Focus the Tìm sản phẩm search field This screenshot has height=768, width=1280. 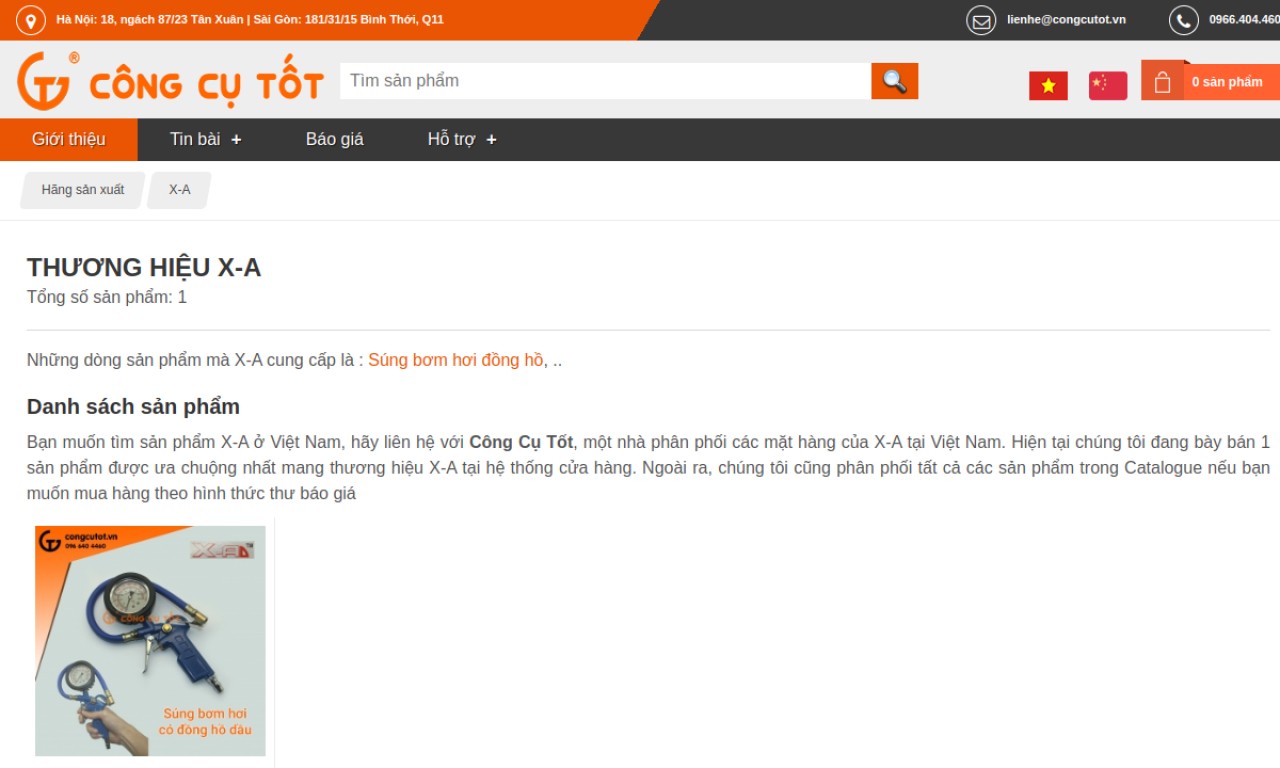[x=605, y=81]
